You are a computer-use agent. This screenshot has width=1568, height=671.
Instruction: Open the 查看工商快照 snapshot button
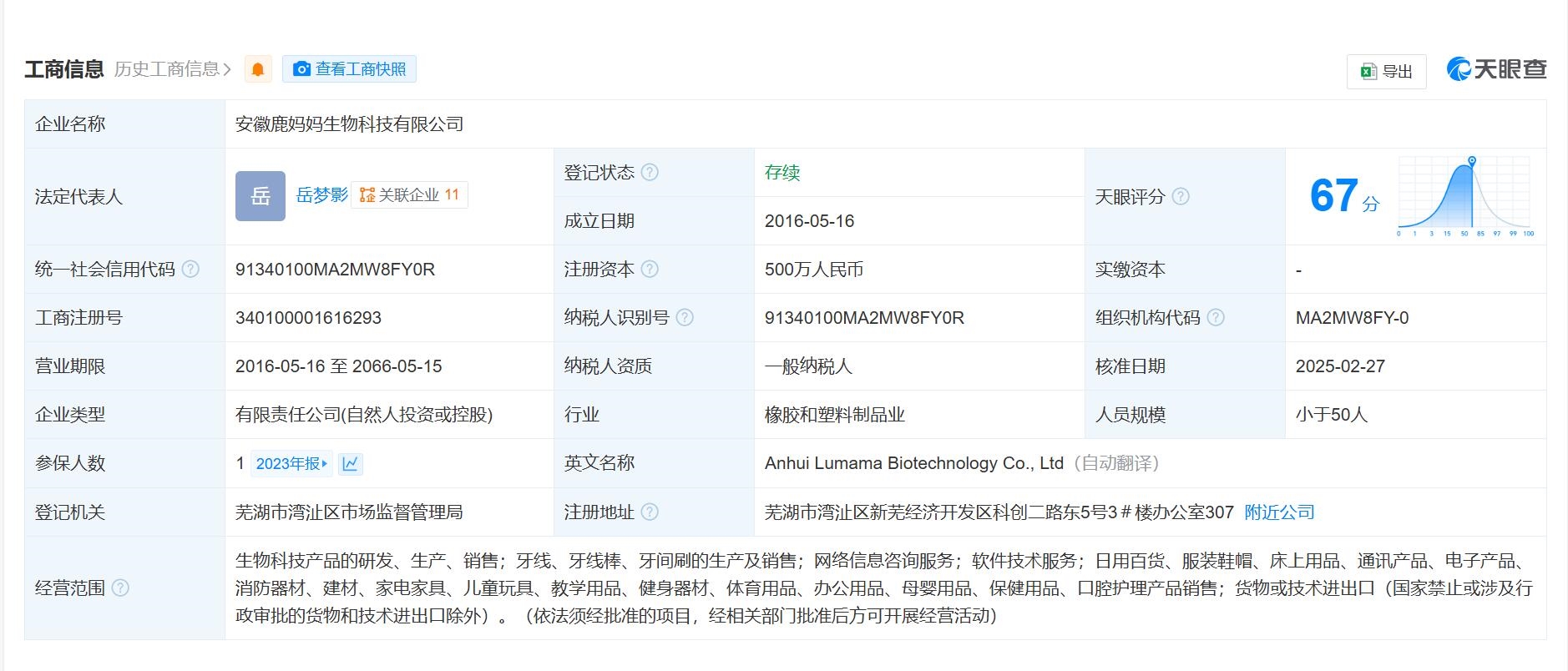coord(349,69)
